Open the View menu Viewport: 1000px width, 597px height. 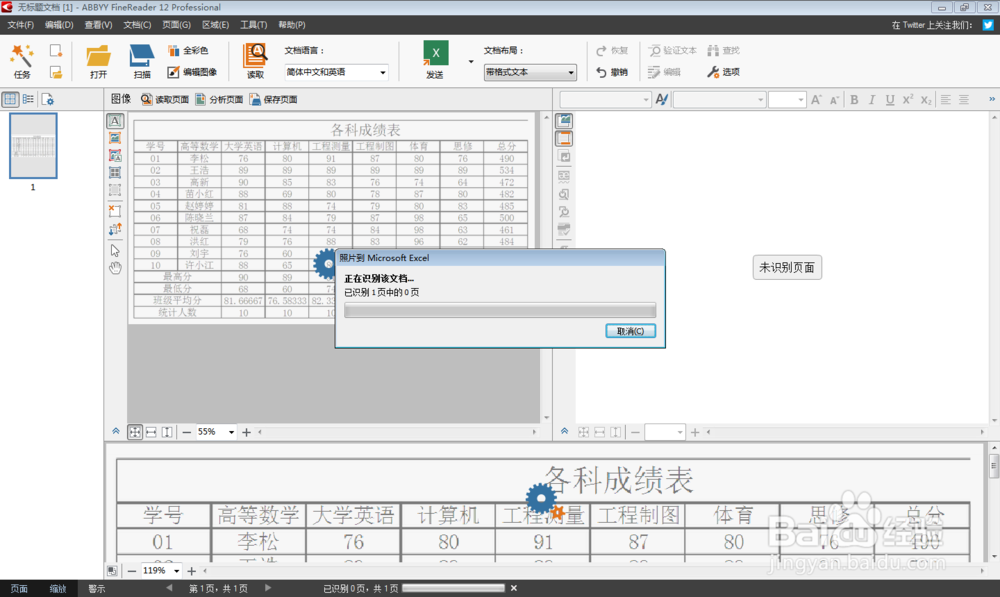point(98,25)
